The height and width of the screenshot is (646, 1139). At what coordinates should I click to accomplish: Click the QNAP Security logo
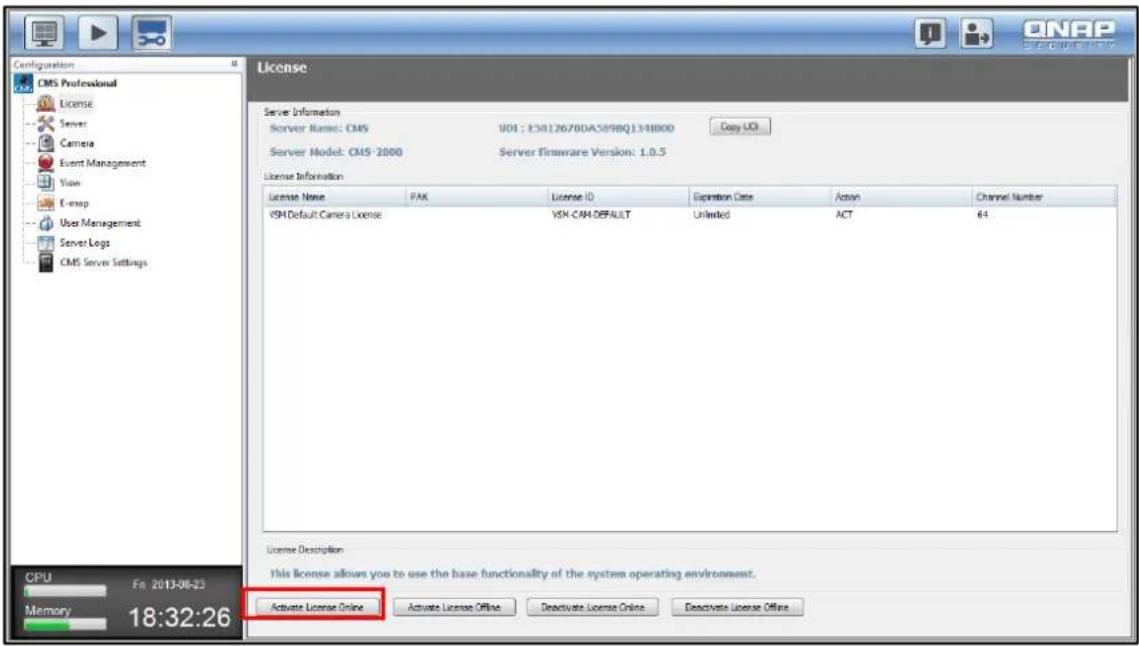coord(1069,33)
